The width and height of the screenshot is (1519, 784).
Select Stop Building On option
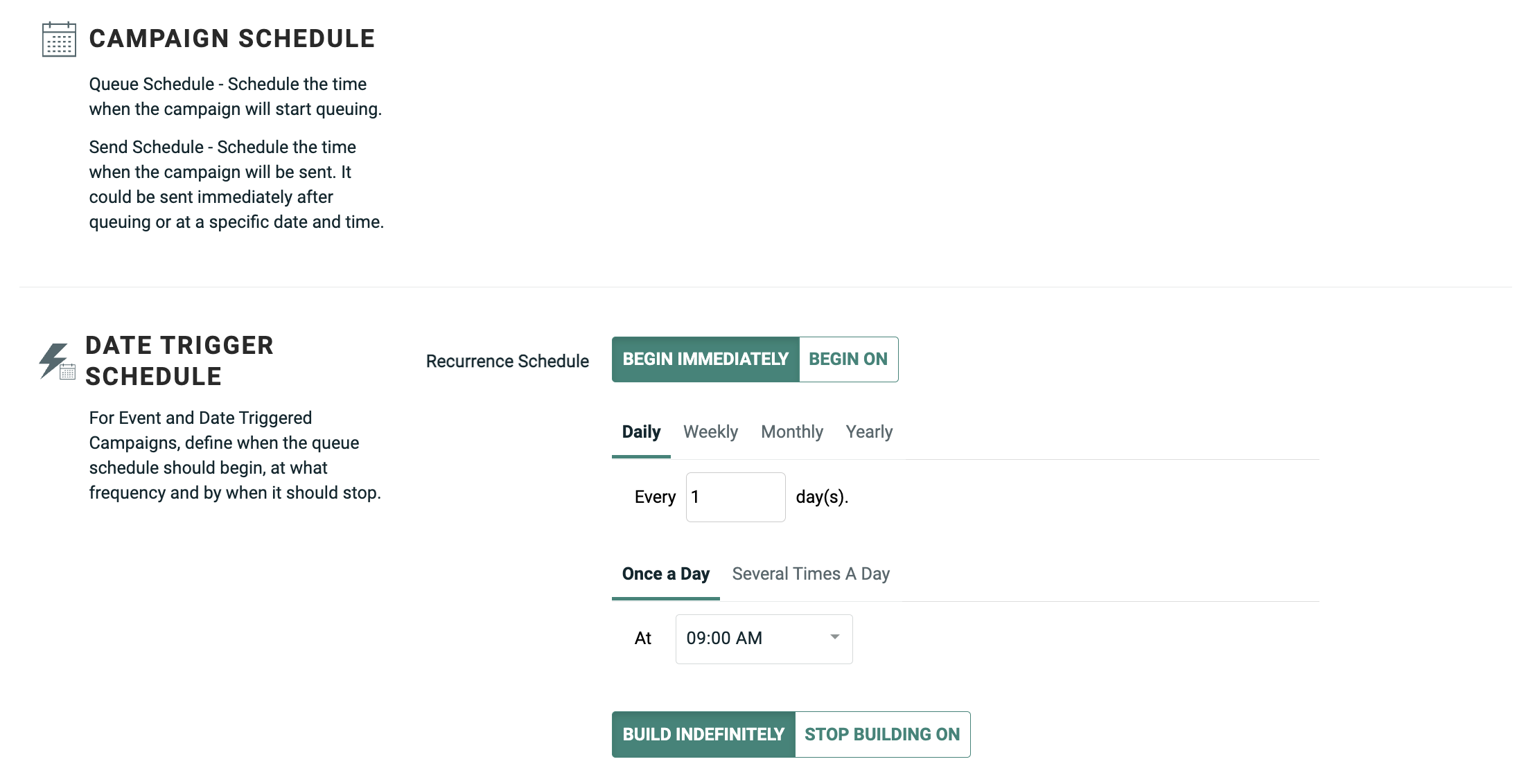pyautogui.click(x=882, y=735)
